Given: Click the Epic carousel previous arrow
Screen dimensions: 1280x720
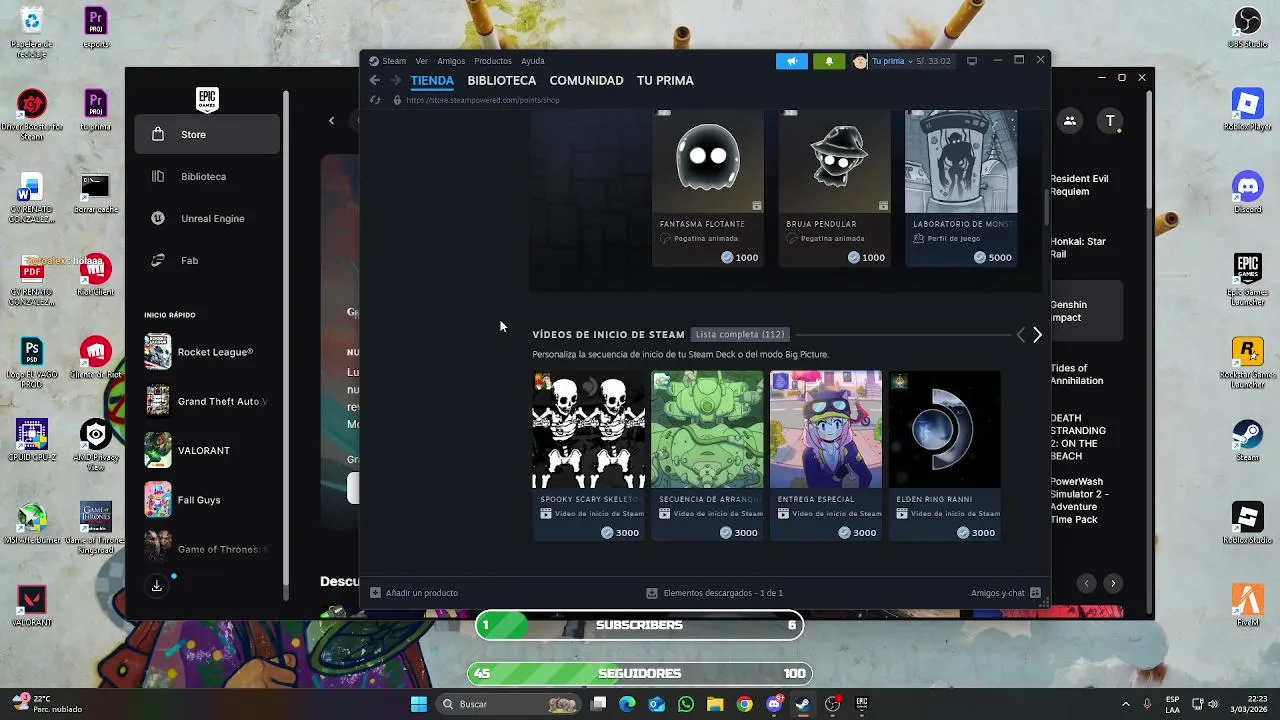Looking at the screenshot, I should [1086, 583].
